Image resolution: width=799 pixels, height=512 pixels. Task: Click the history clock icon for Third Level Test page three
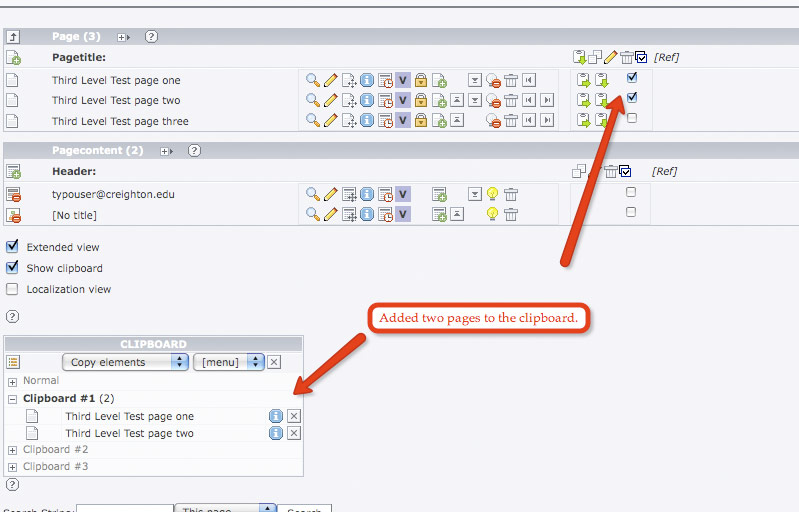pos(385,121)
